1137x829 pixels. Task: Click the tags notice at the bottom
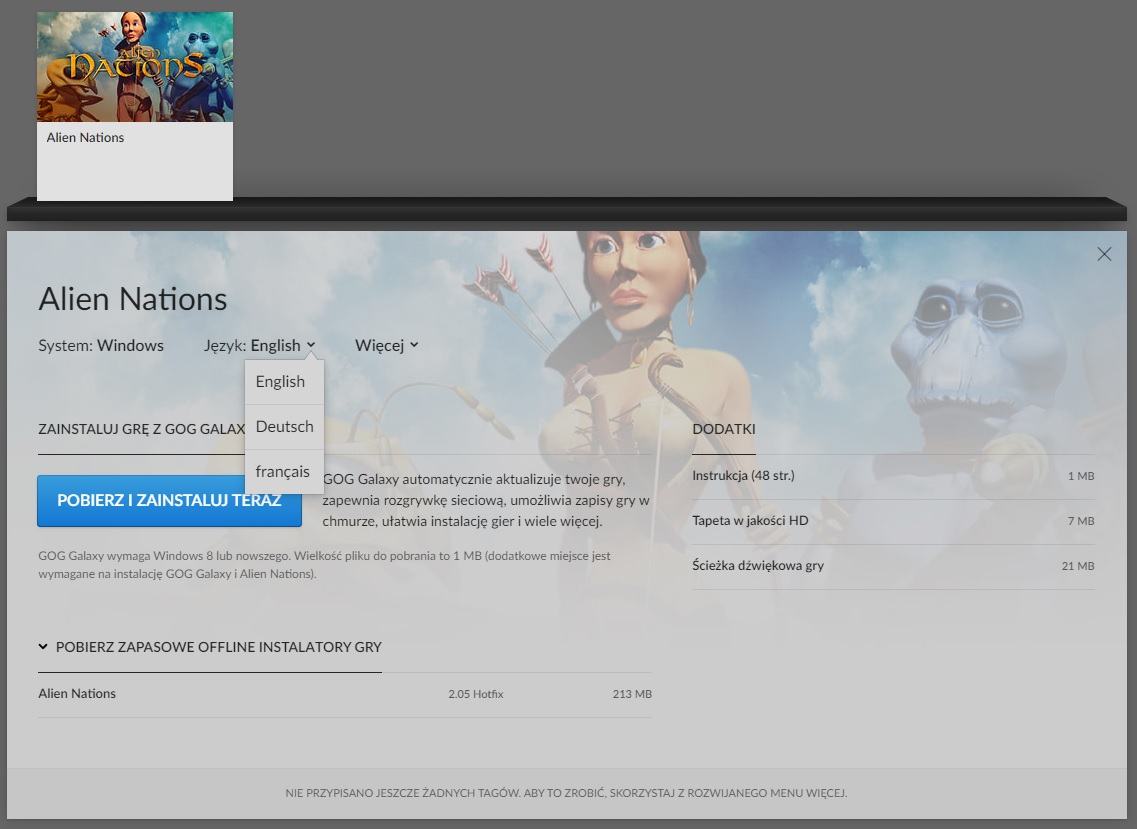pyautogui.click(x=566, y=793)
